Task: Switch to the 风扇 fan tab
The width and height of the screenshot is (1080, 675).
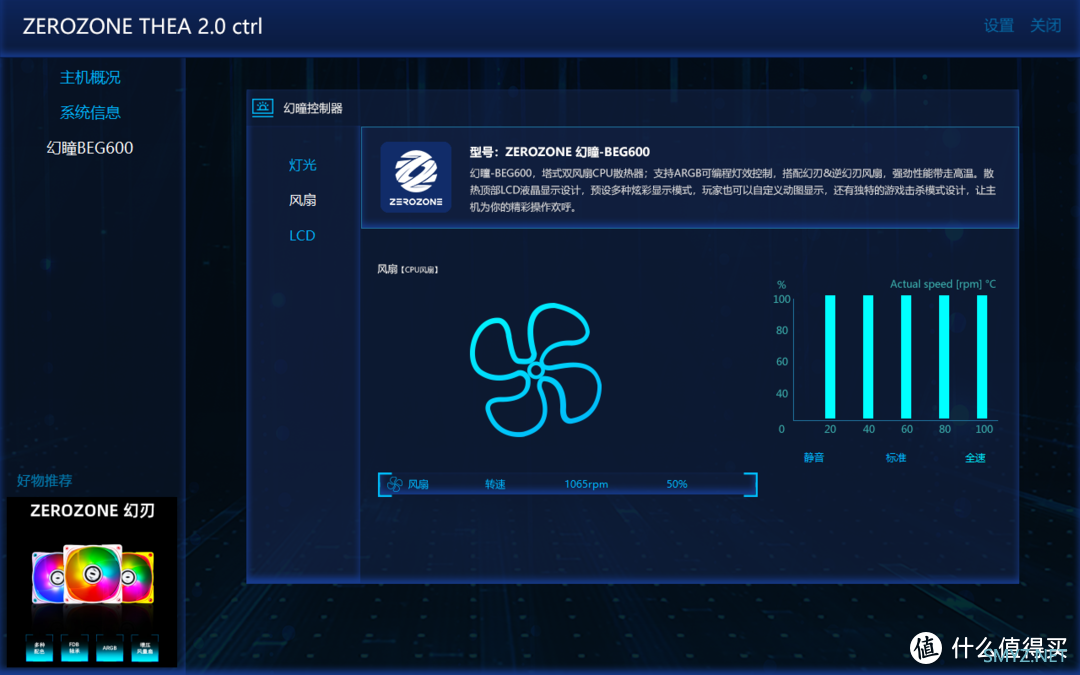Action: click(302, 200)
